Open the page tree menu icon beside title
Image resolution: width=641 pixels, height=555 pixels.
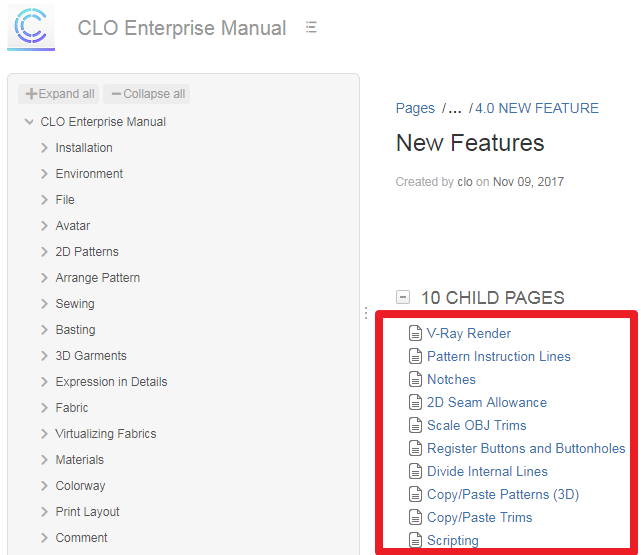pos(311,28)
